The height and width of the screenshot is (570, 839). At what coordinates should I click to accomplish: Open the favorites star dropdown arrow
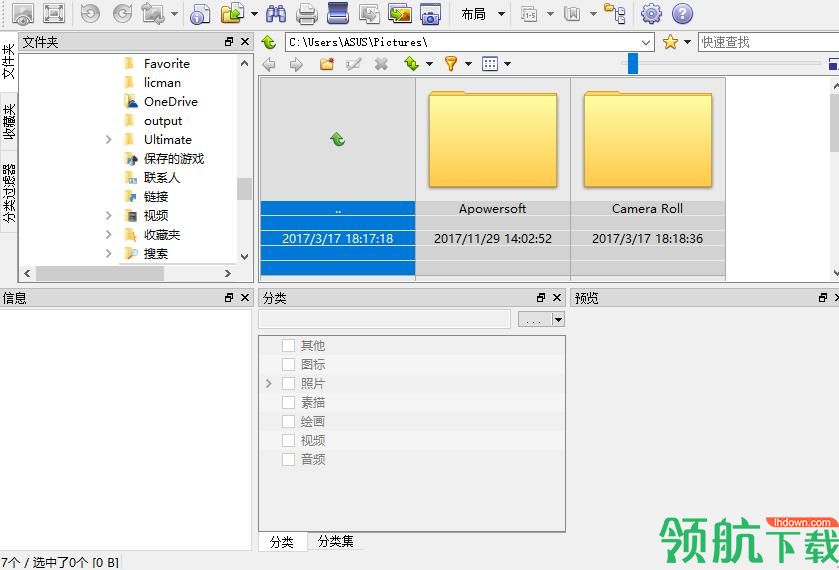coord(688,42)
